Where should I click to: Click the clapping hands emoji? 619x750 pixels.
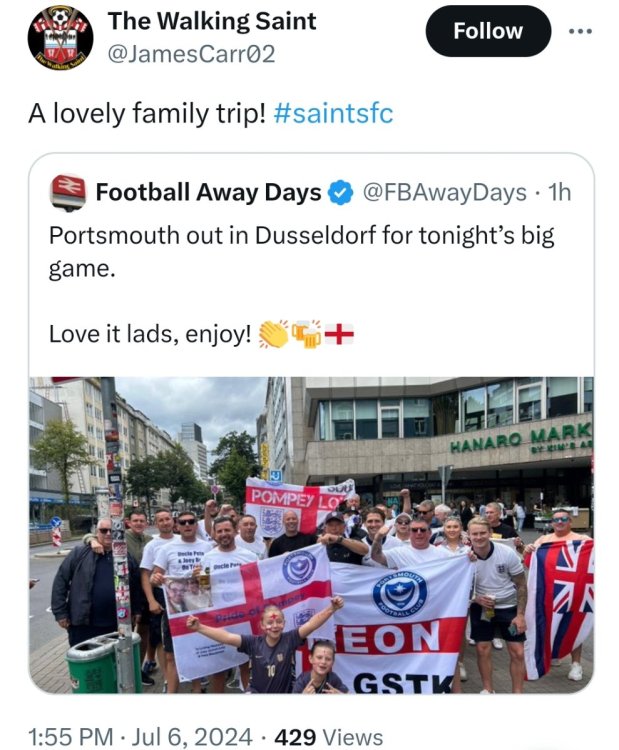(x=273, y=334)
